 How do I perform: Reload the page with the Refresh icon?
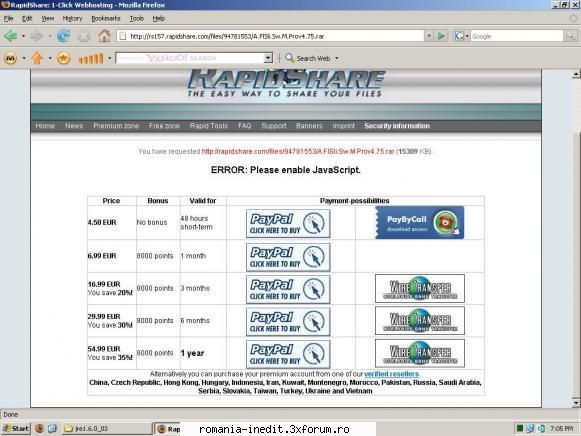pos(64,36)
